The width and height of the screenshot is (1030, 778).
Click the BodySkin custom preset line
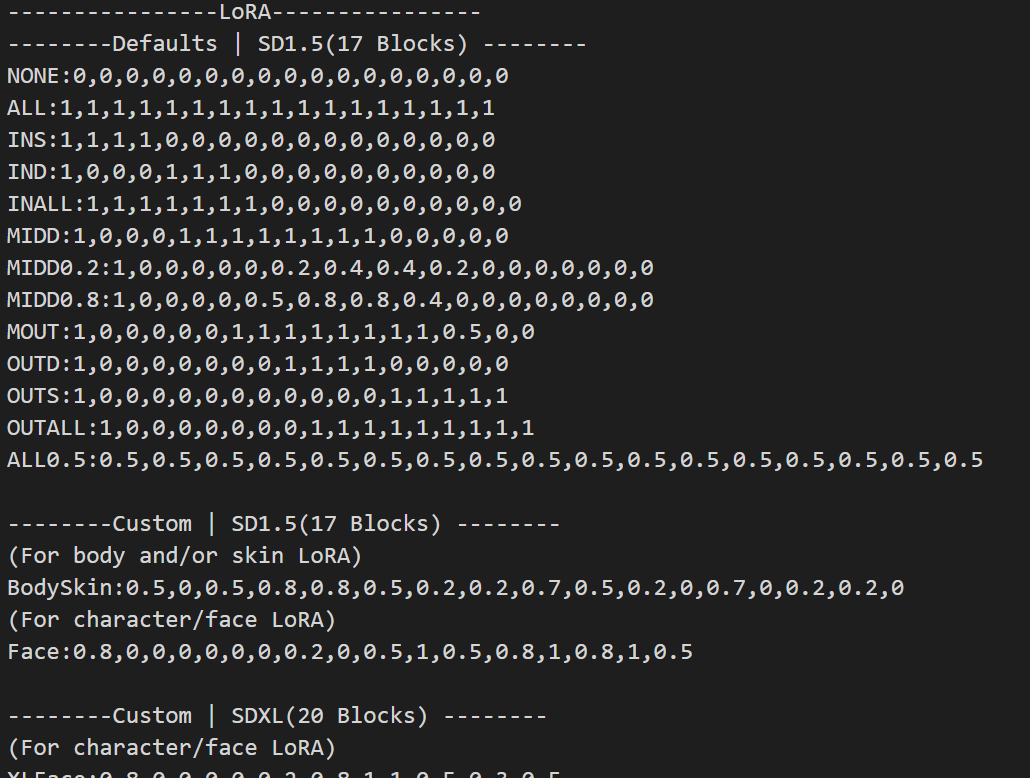tap(455, 588)
